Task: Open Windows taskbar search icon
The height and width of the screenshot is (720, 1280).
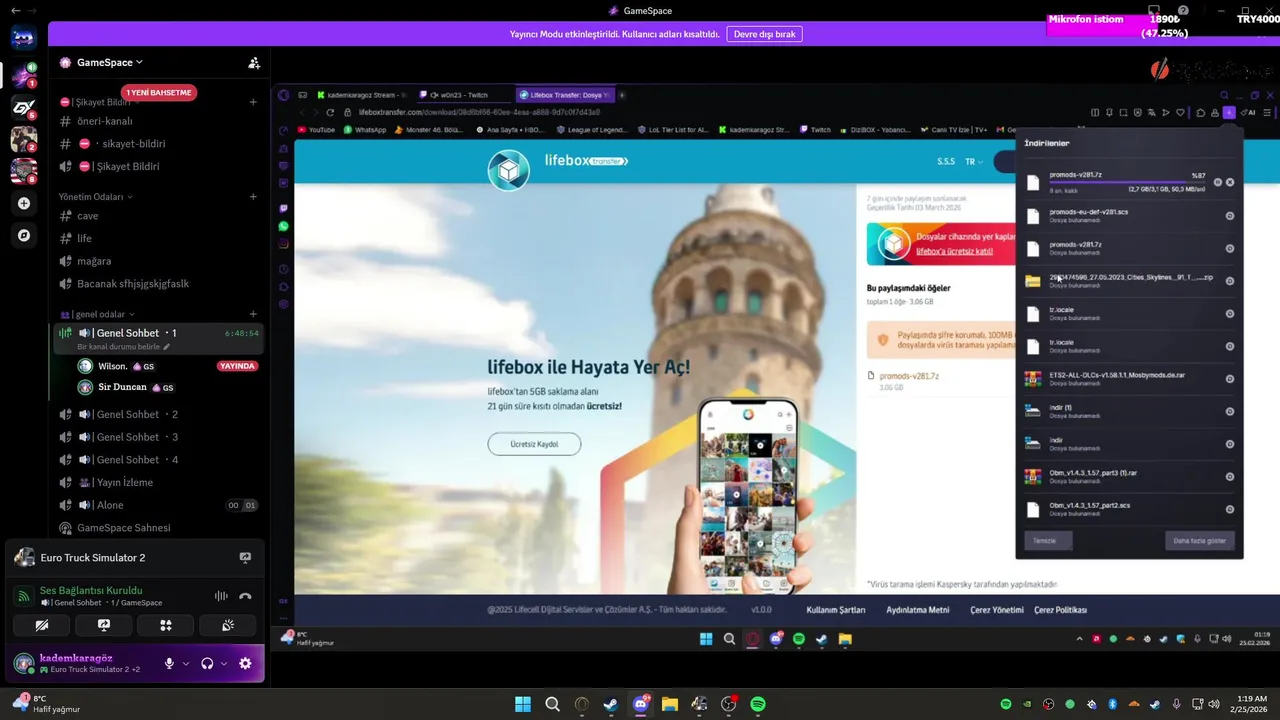Action: [552, 704]
